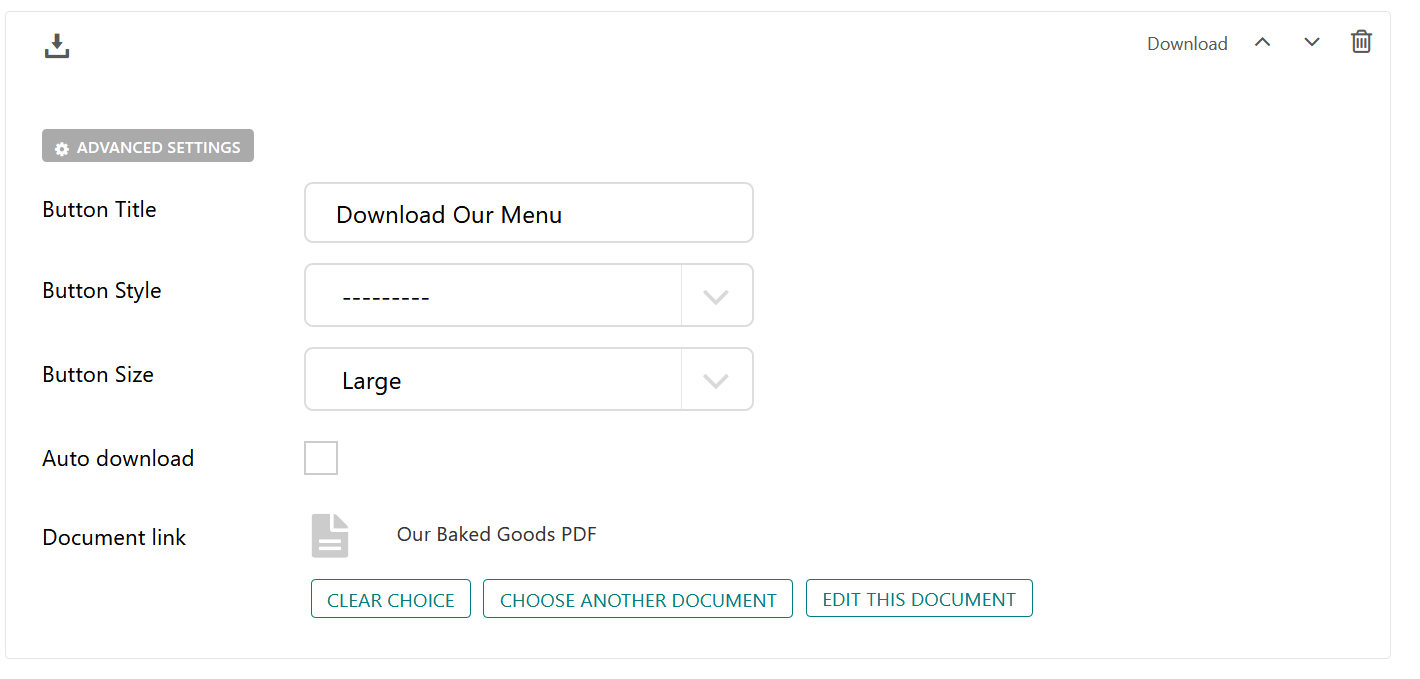Move this block down with the down chevron
The image size is (1420, 679).
tap(1312, 42)
